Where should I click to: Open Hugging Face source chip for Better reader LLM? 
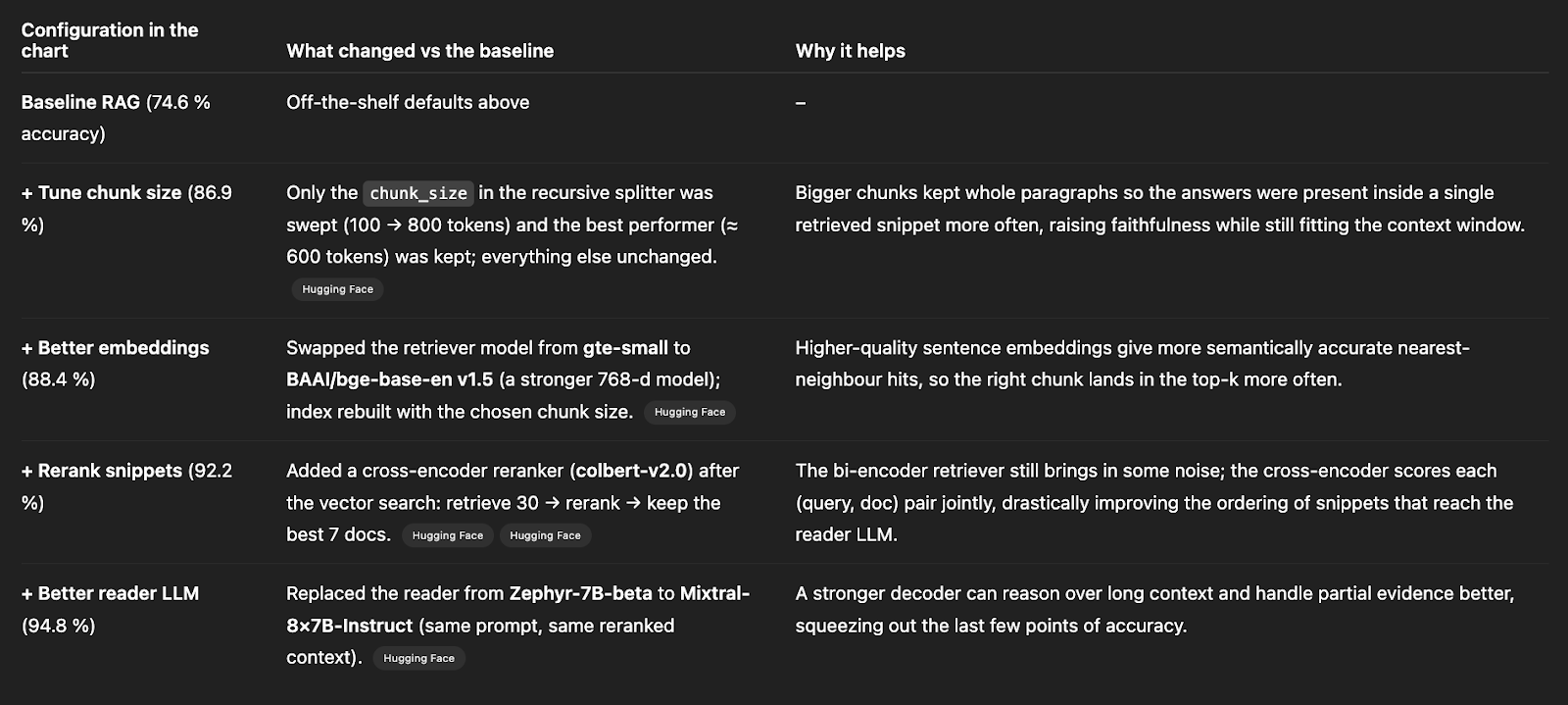point(418,658)
